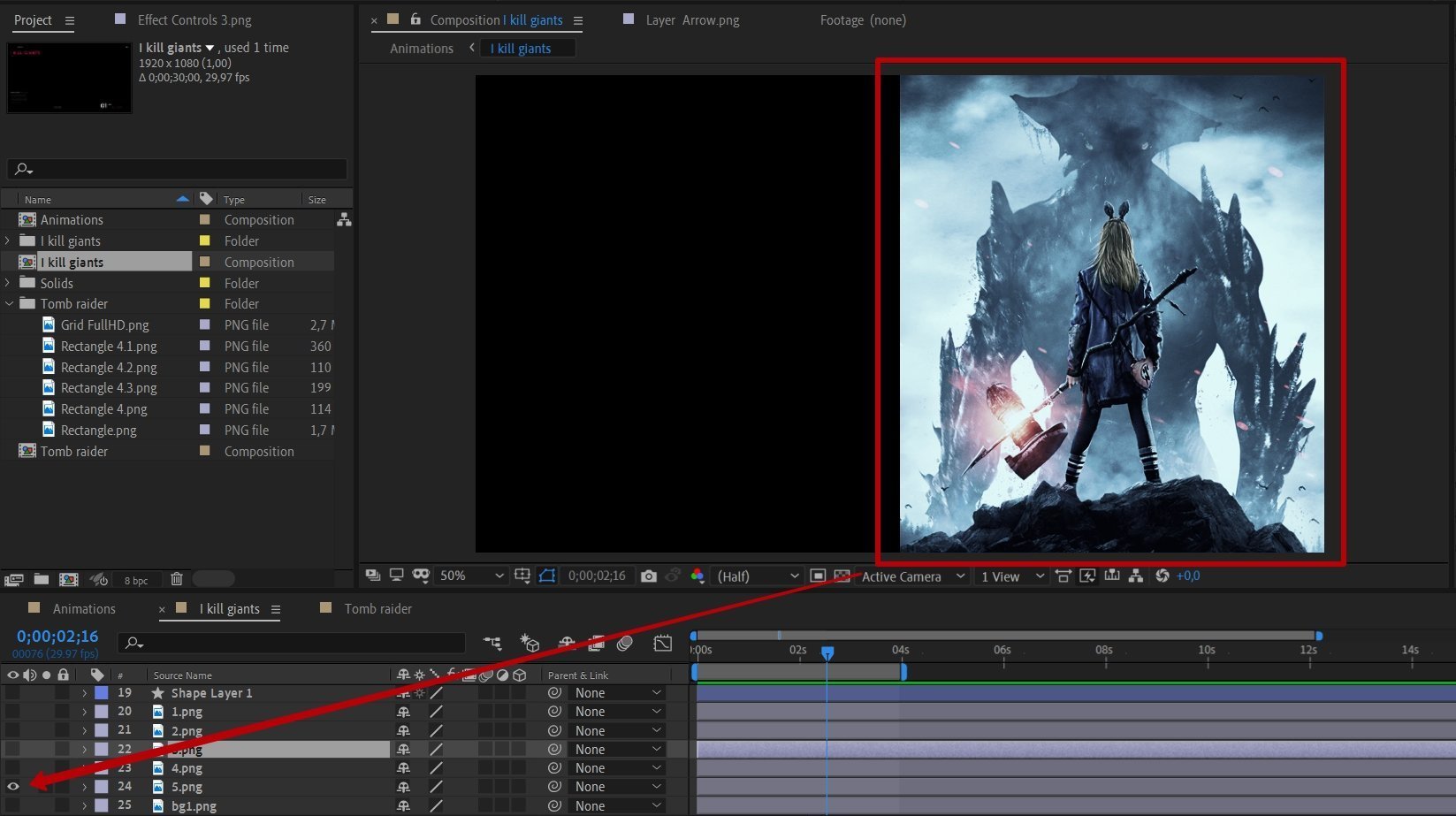1456x816 pixels.
Task: Toggle Fast Previews icon in viewer
Action: (x=1087, y=576)
